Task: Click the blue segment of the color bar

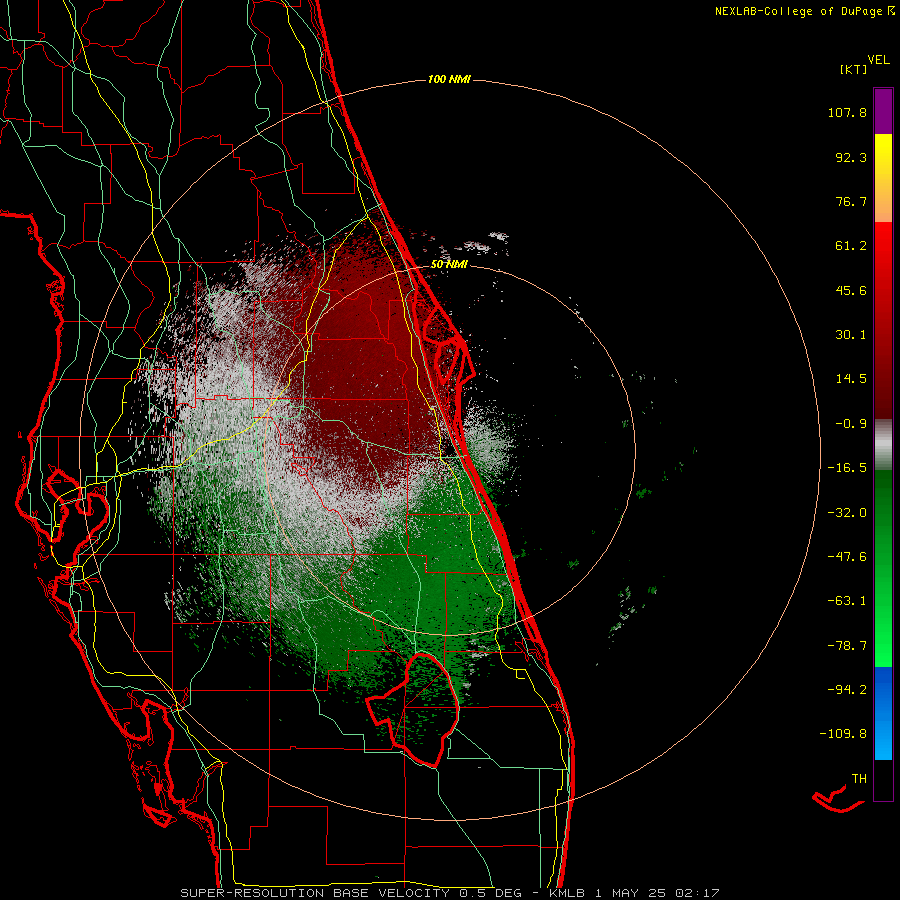Action: [883, 713]
